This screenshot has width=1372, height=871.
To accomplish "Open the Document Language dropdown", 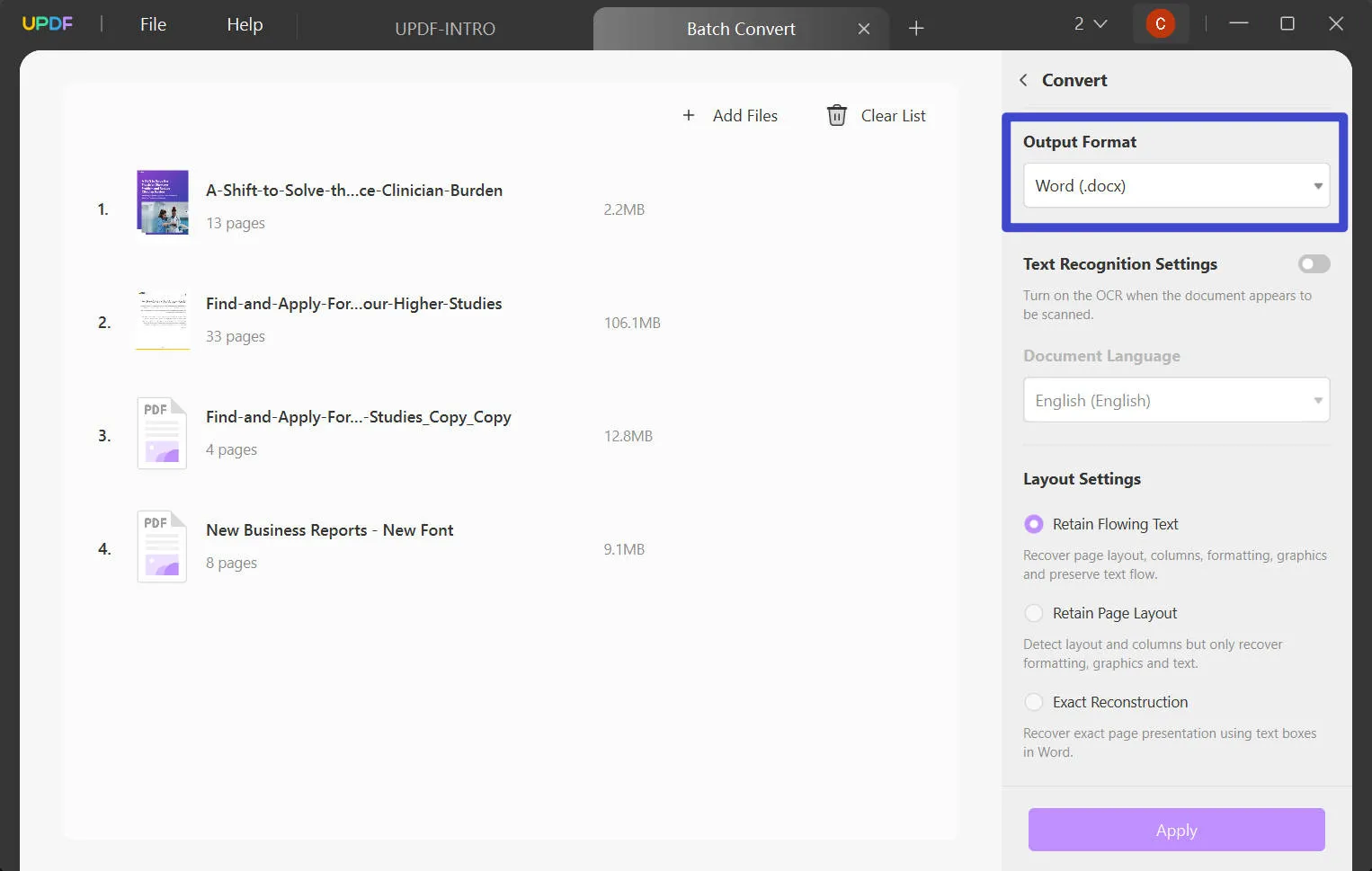I will point(1176,400).
